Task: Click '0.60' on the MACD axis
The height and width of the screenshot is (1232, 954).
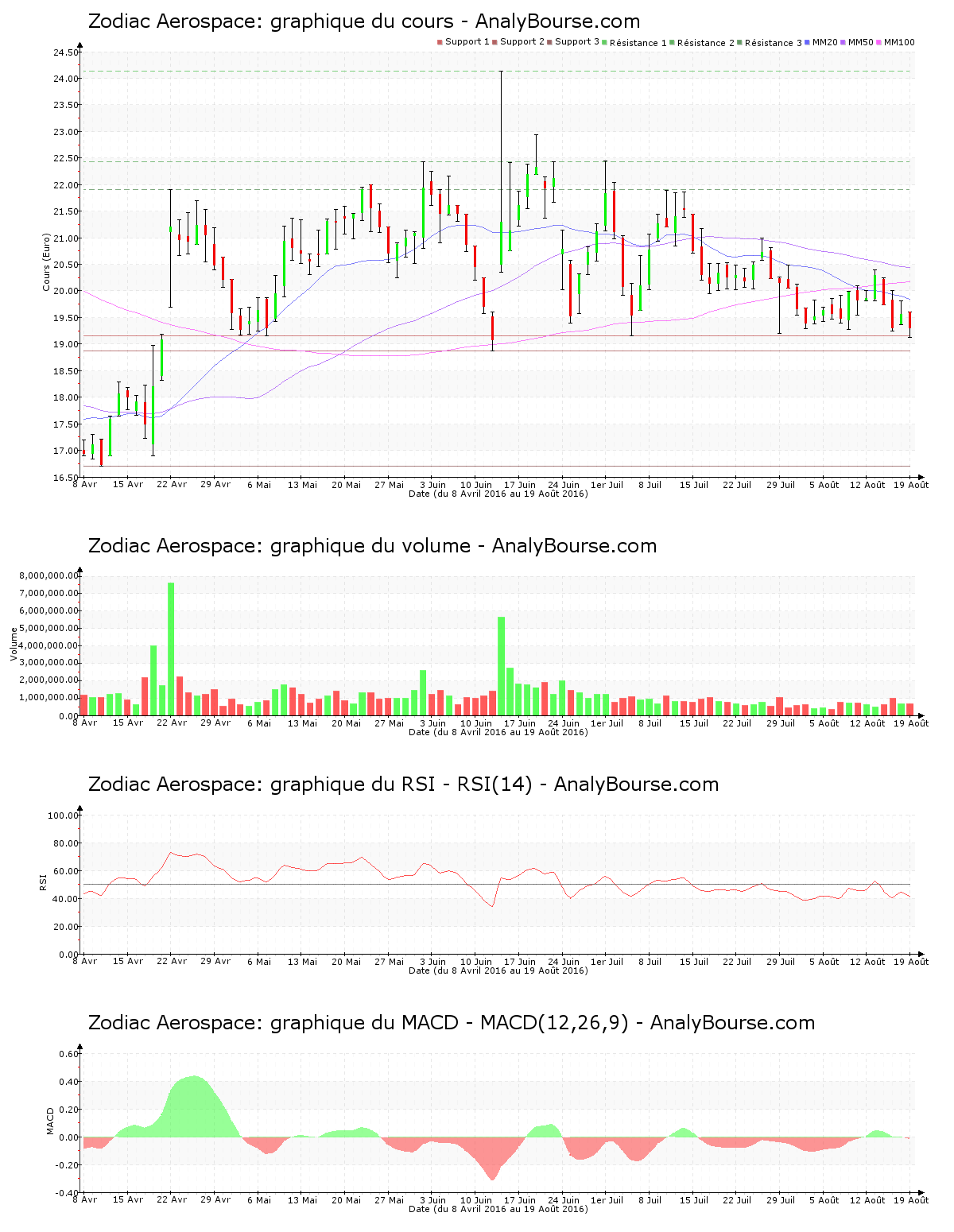Action: tap(69, 1054)
